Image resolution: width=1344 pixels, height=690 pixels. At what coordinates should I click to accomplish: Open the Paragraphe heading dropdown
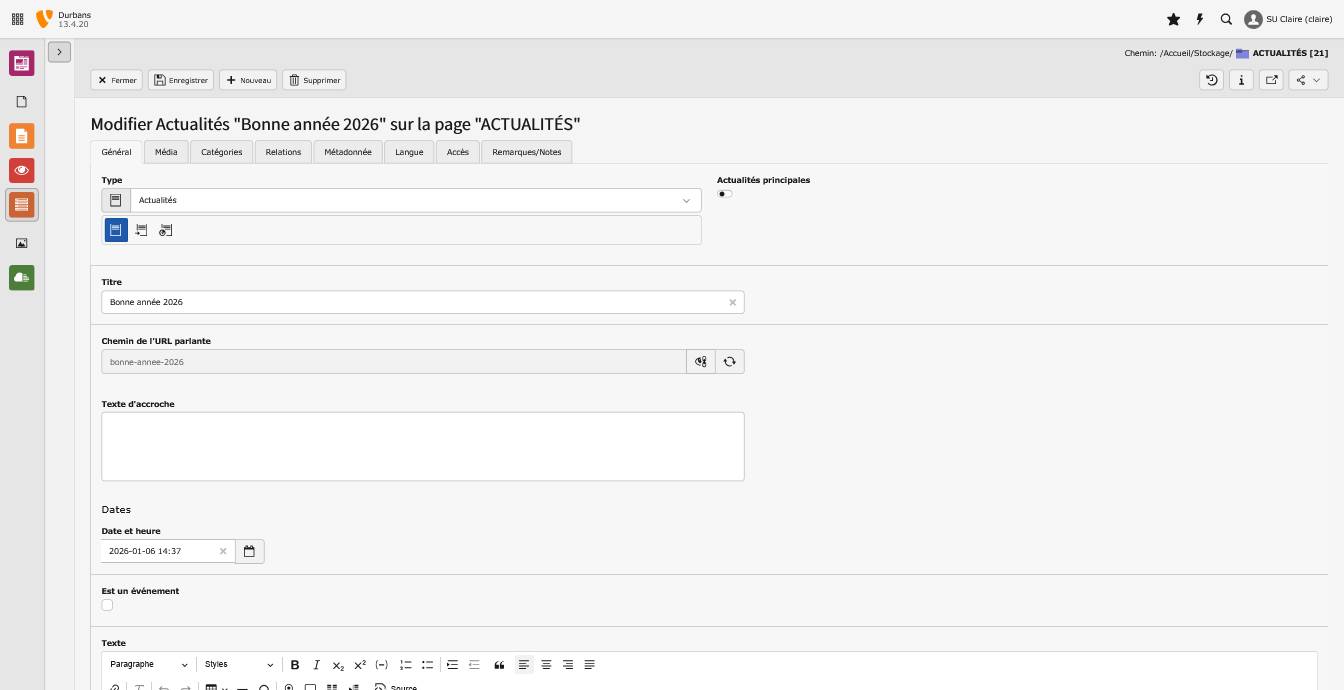click(x=148, y=665)
